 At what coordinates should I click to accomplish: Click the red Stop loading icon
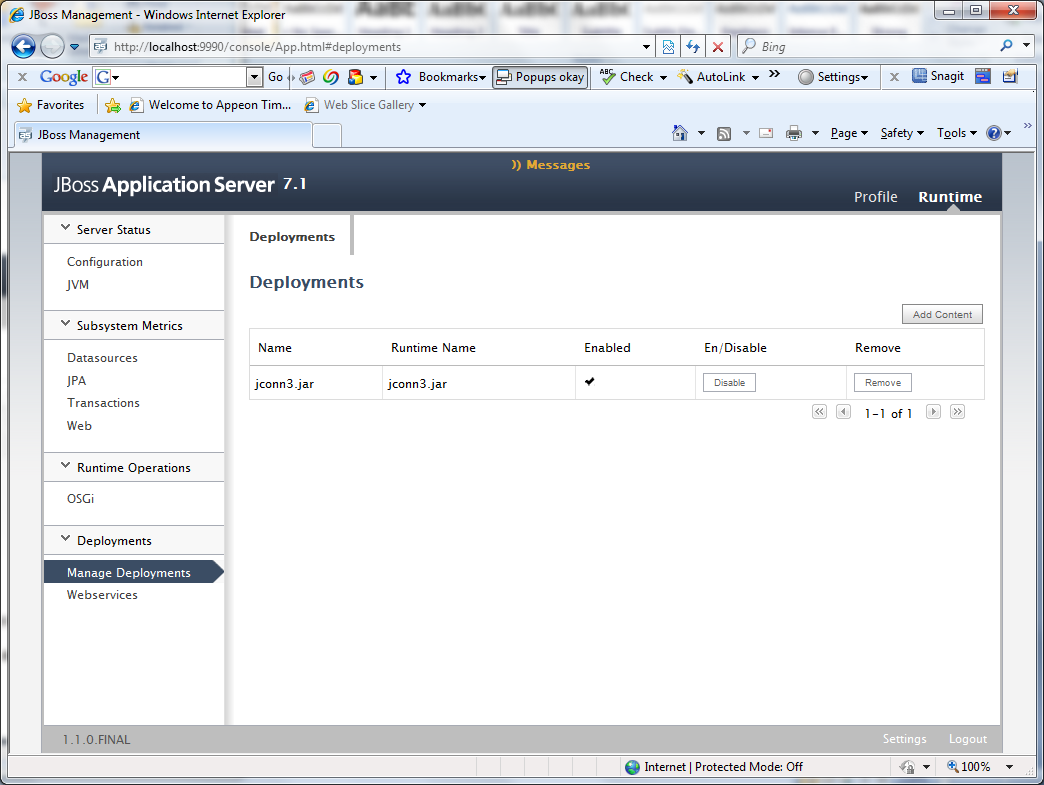coord(718,47)
